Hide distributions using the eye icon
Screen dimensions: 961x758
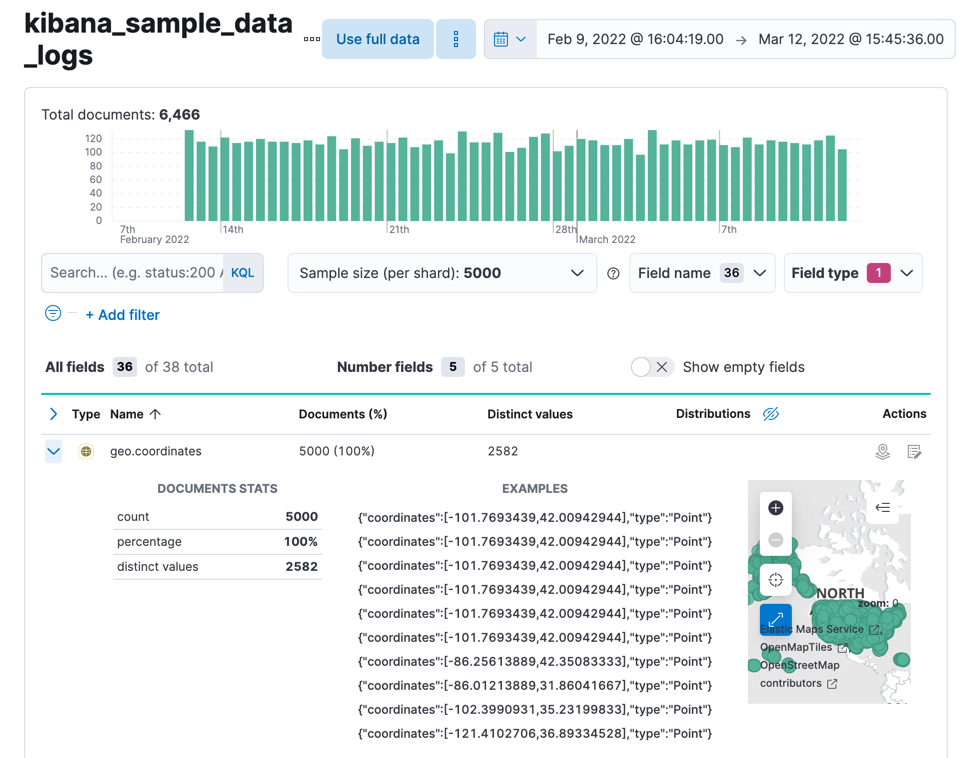(770, 413)
